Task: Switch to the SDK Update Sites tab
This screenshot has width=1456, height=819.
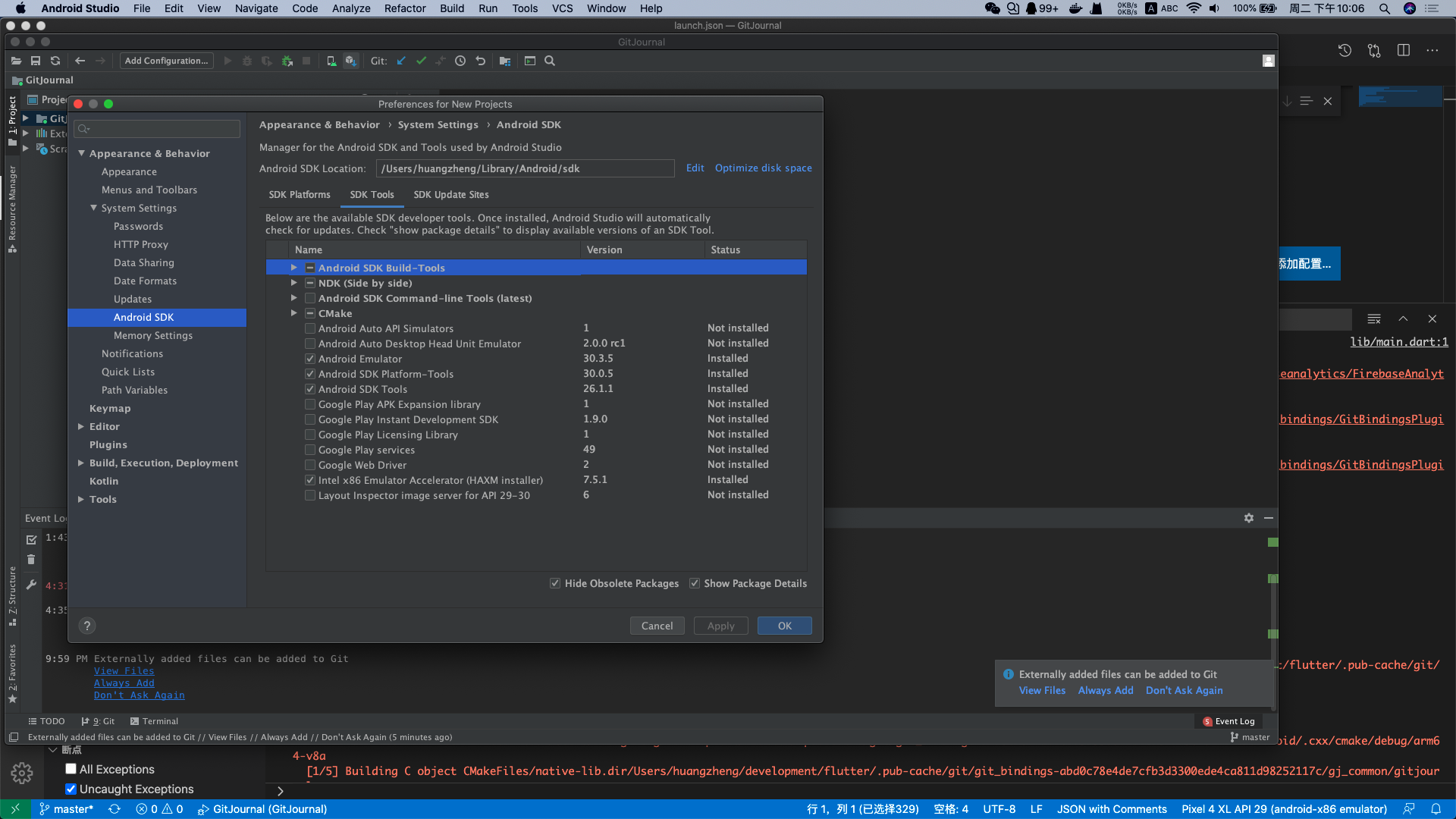Action: (451, 195)
